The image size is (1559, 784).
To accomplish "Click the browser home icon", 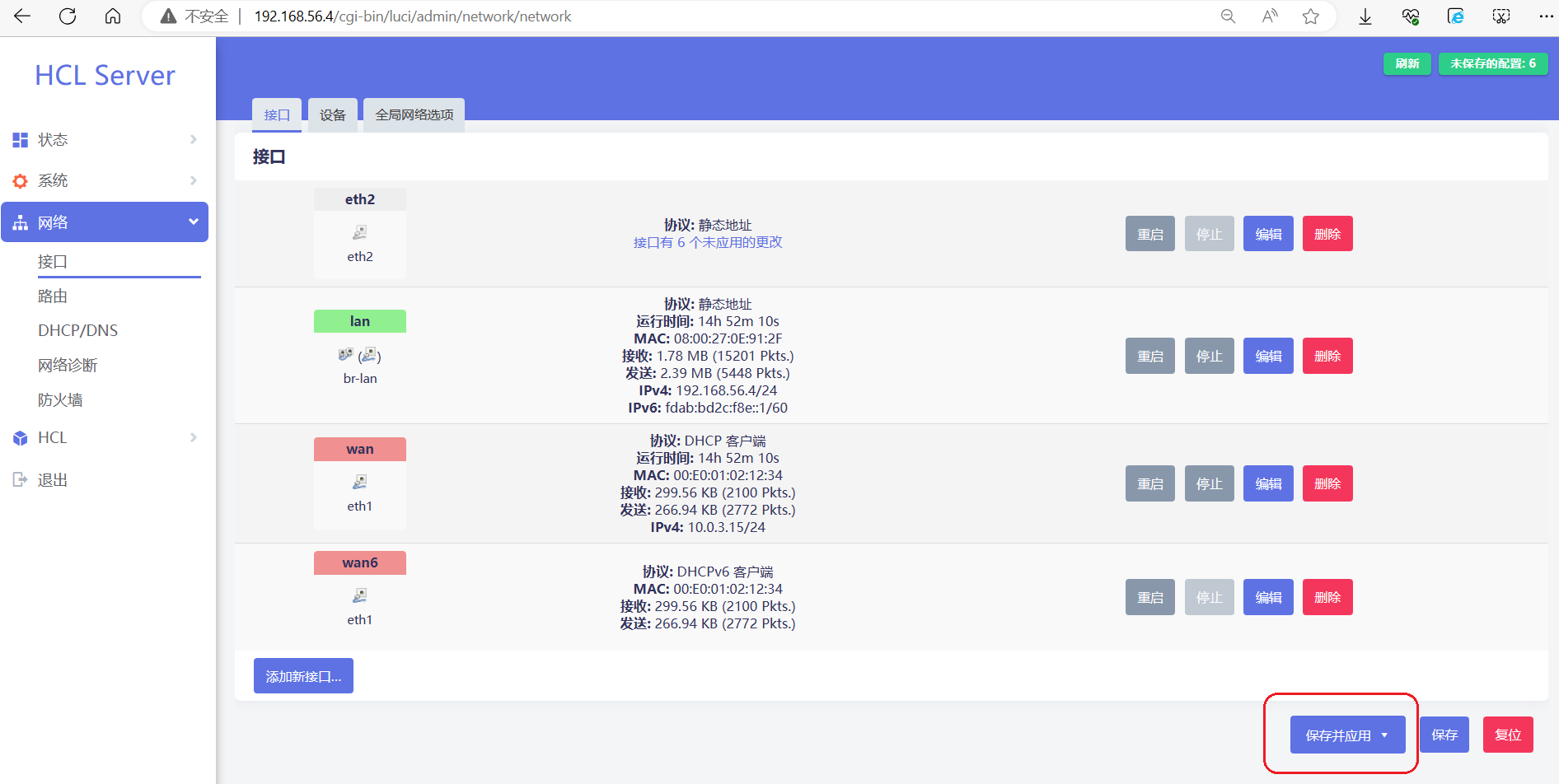I will tap(113, 16).
